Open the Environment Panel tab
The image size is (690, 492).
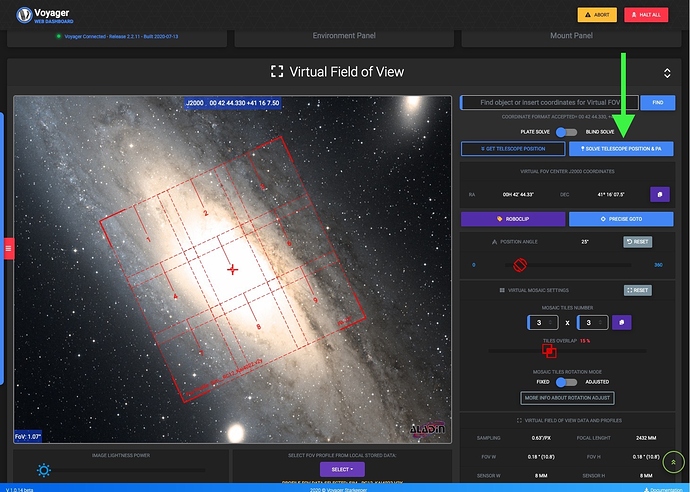click(x=344, y=36)
